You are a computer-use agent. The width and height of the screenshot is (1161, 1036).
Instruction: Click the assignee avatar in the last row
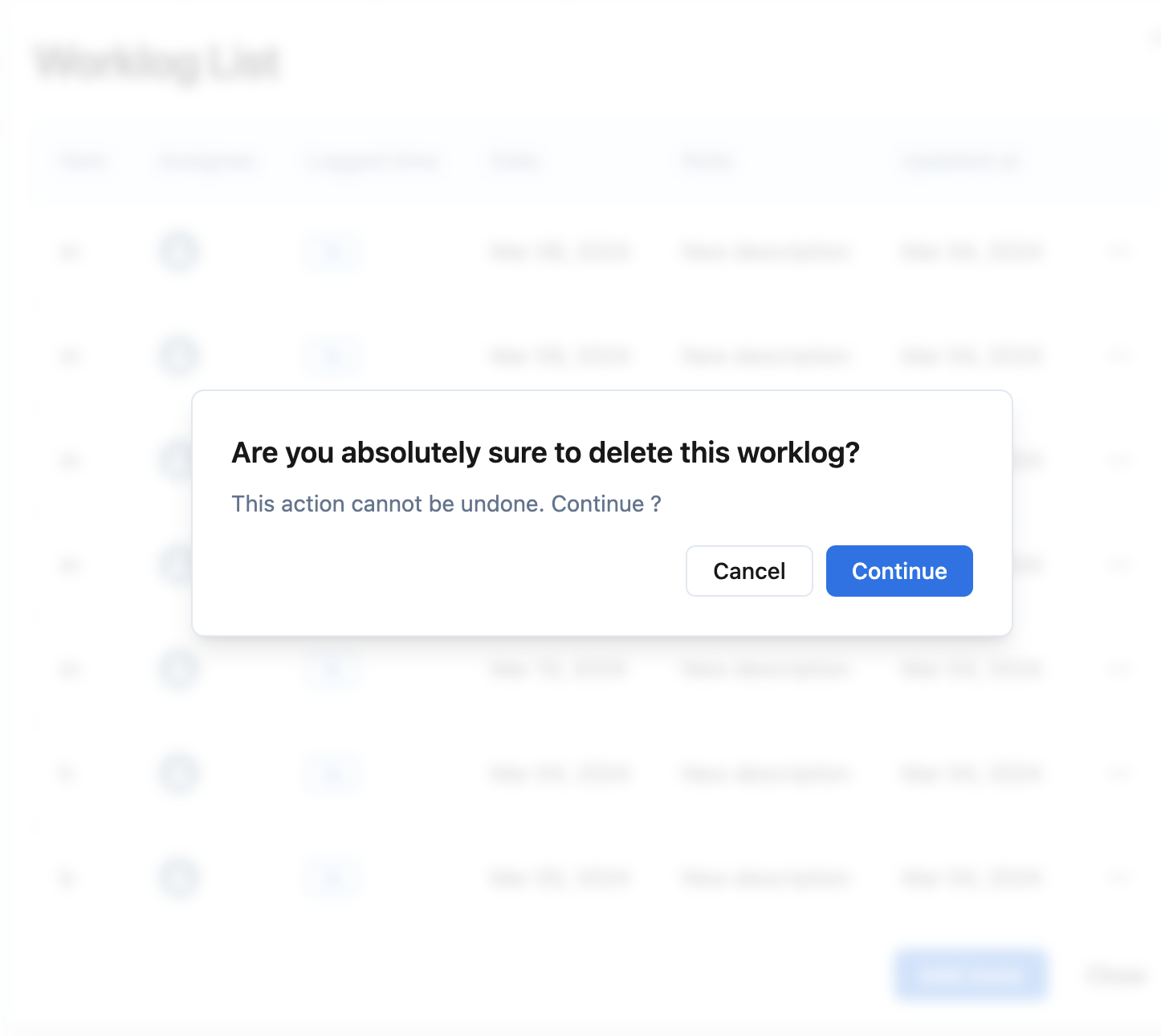tap(178, 877)
